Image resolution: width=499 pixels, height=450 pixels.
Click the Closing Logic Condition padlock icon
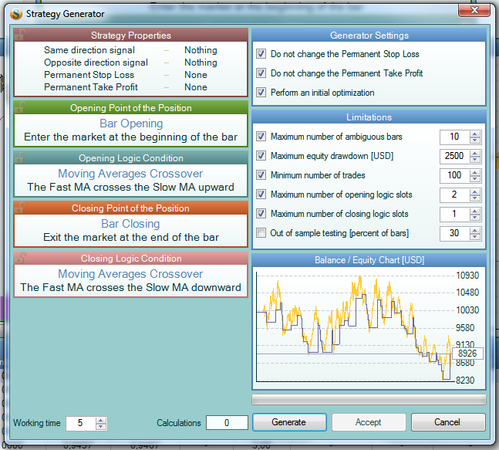click(20, 257)
